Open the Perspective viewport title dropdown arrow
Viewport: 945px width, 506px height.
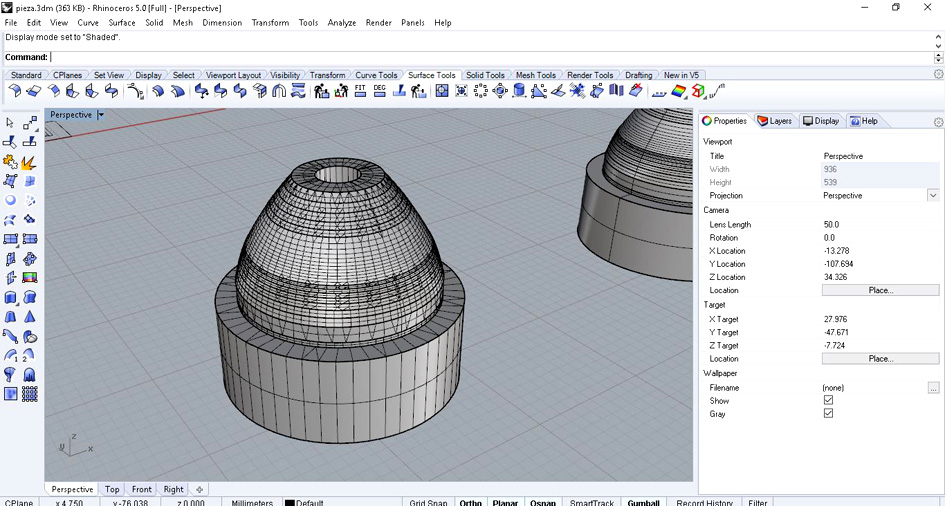[x=101, y=114]
